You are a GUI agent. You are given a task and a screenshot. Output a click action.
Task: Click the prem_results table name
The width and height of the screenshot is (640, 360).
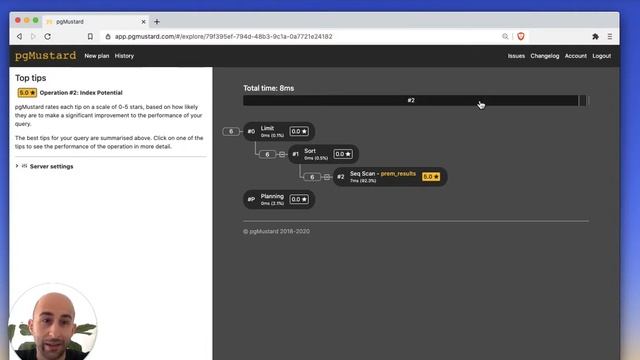click(x=398, y=173)
